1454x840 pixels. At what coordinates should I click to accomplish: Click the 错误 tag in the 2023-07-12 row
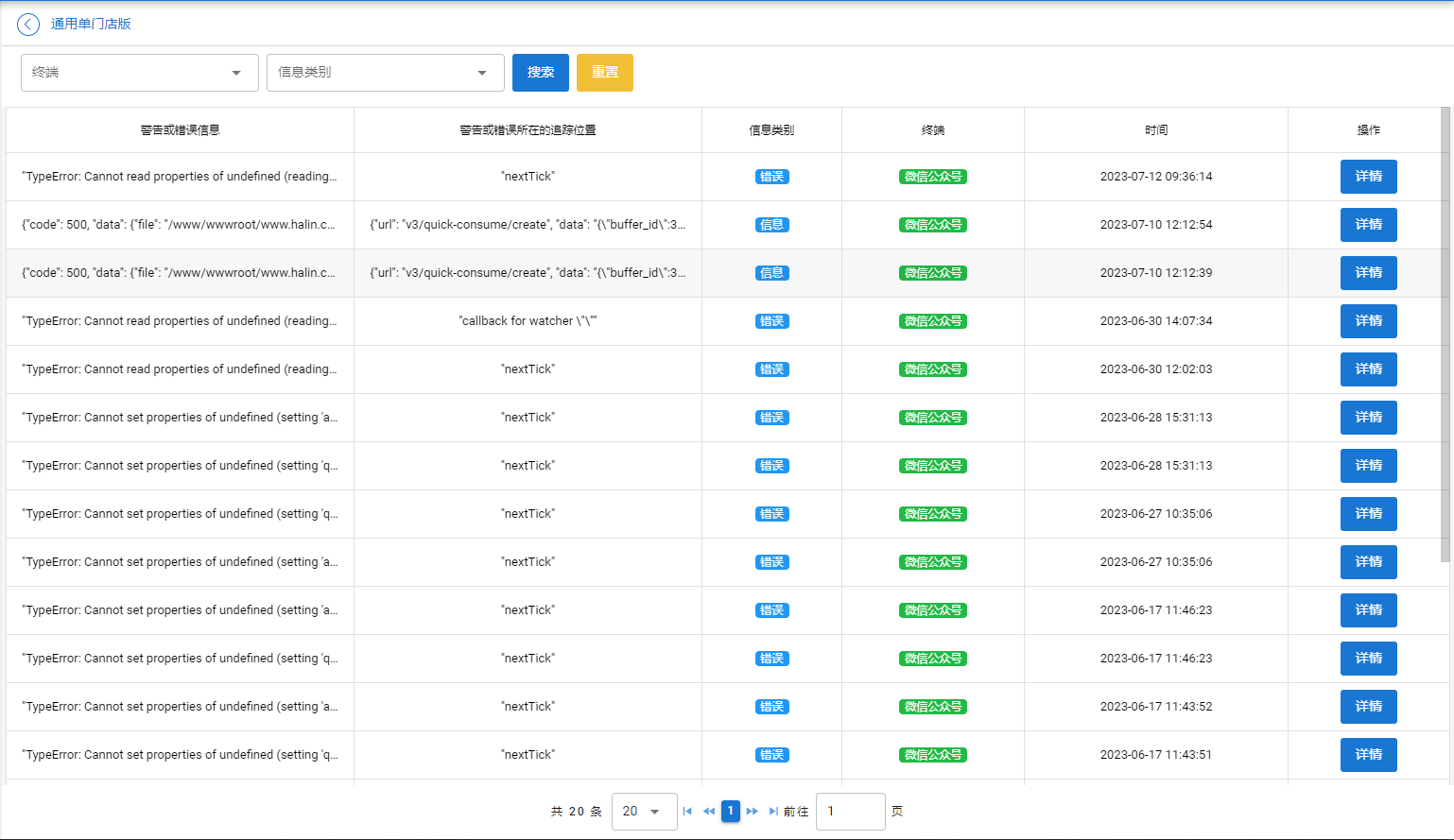pyautogui.click(x=772, y=177)
